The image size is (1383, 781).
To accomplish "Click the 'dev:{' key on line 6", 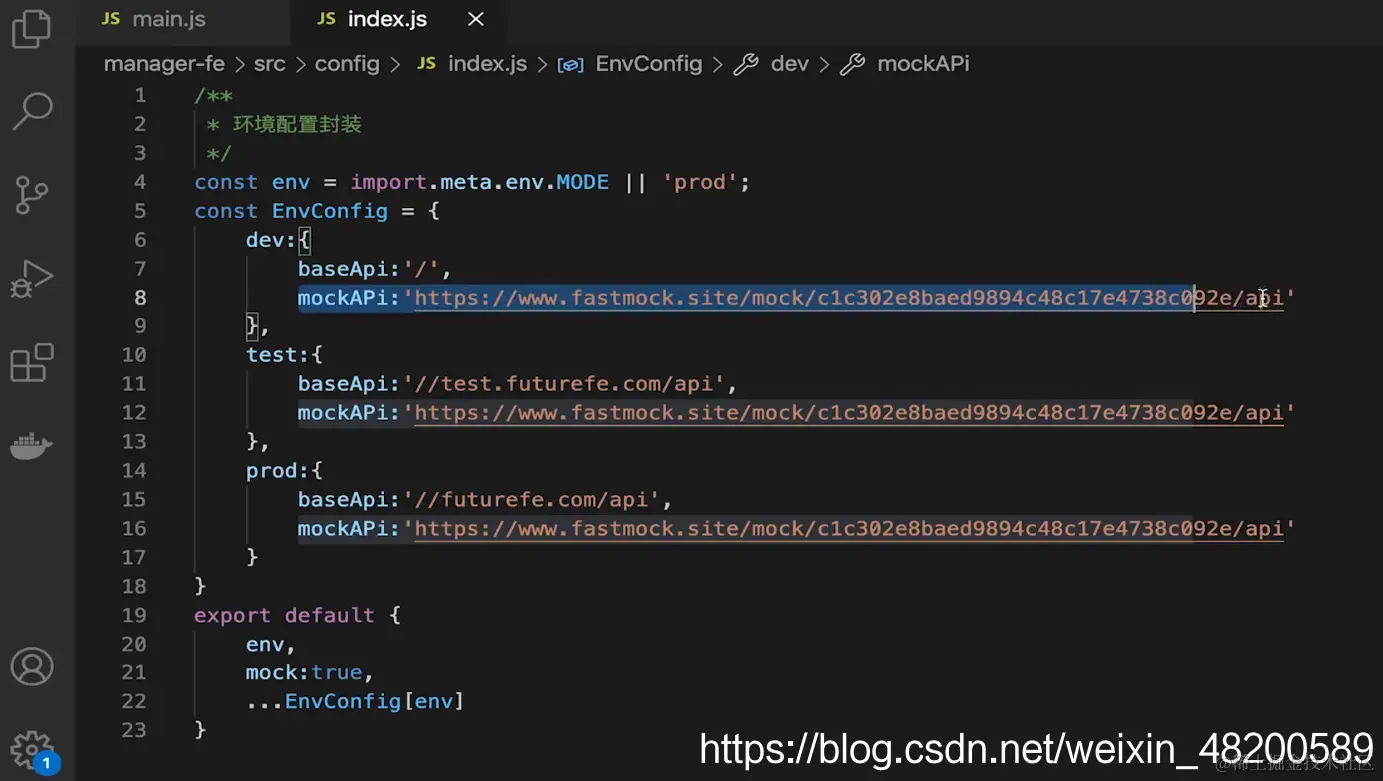I will click(x=279, y=240).
